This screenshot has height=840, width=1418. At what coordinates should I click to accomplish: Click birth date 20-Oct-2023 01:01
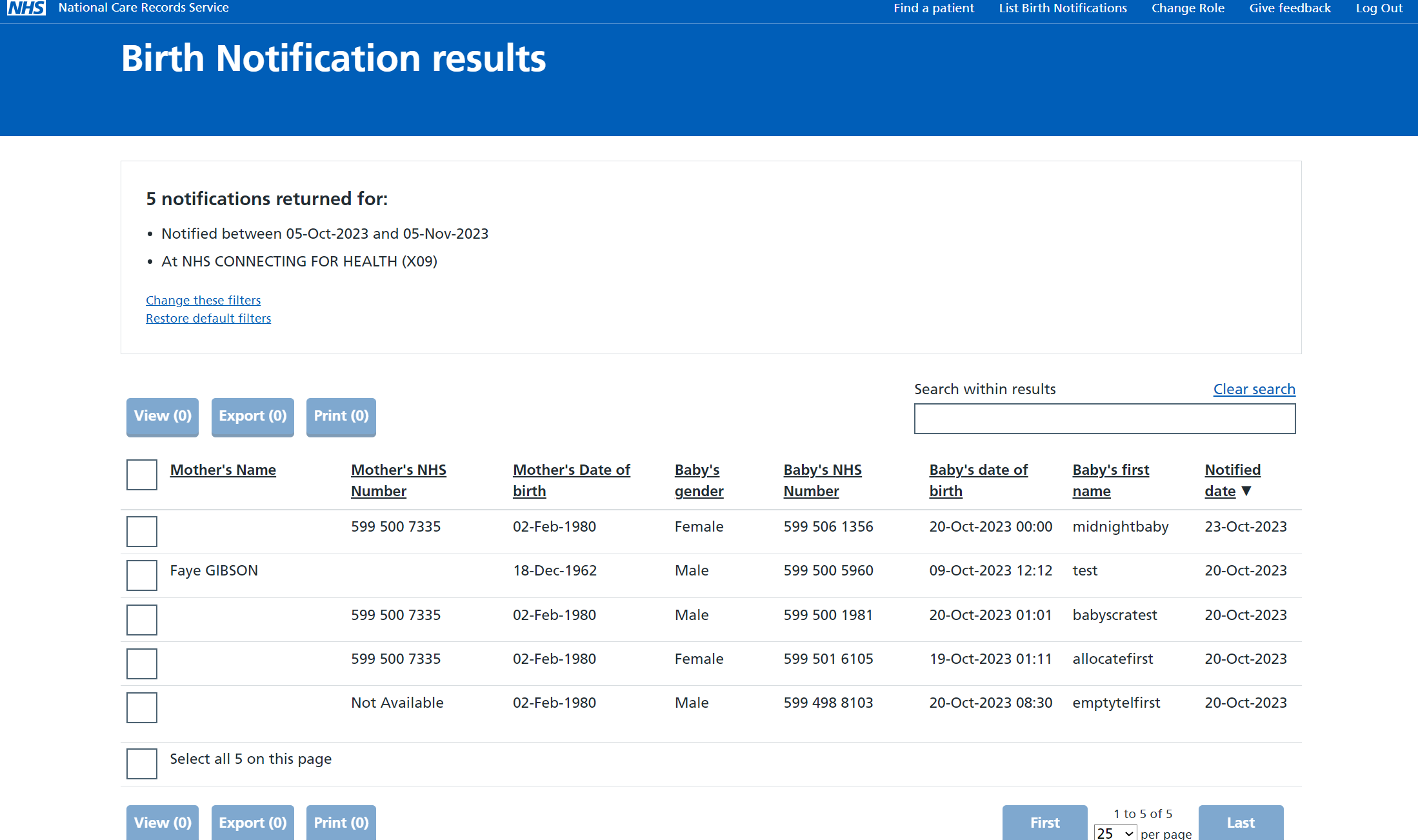pos(991,615)
